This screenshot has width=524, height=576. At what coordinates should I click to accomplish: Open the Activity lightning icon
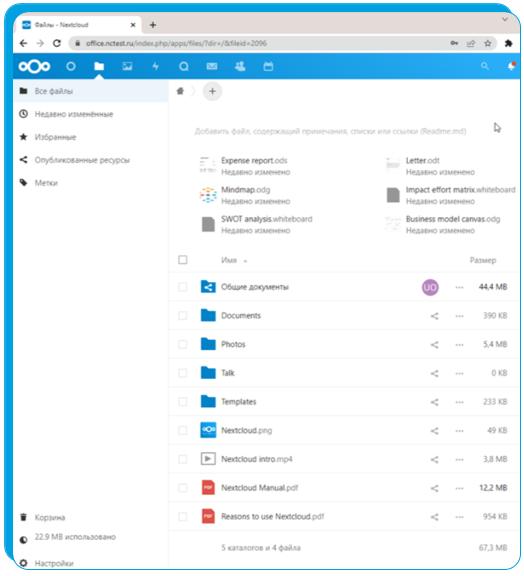(155, 66)
